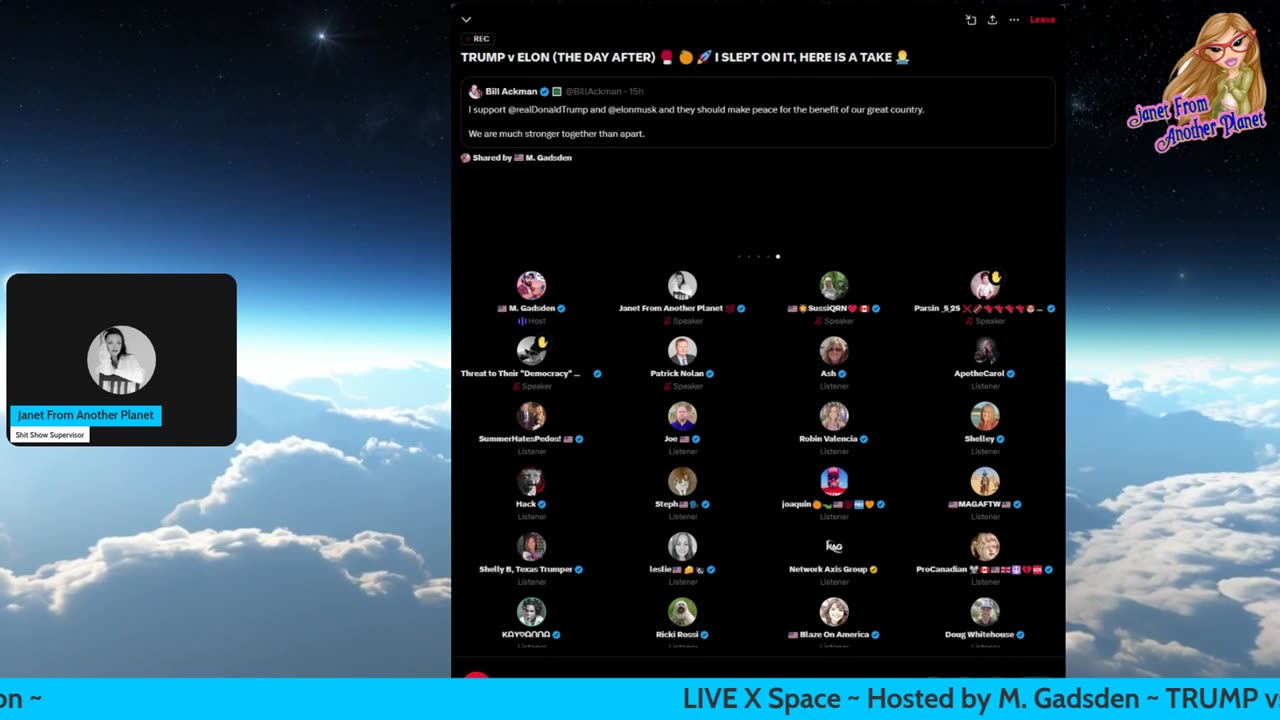Click the blue 'Janet From Another Planet' name banner
1280x720 pixels.
[86, 416]
